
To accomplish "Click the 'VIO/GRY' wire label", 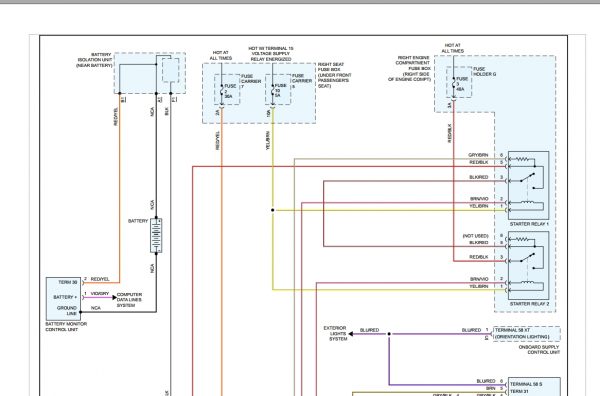I will click(x=100, y=294).
